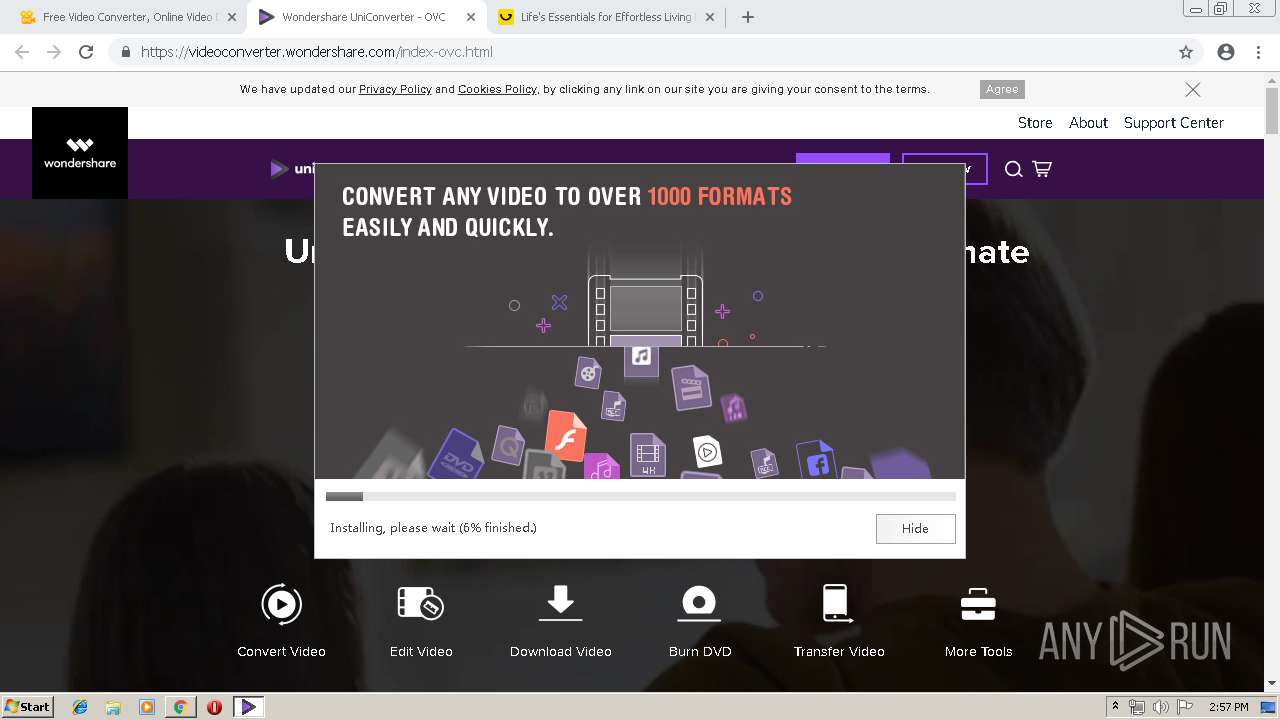
Task: Click the Download Video arrow icon
Action: pos(560,603)
